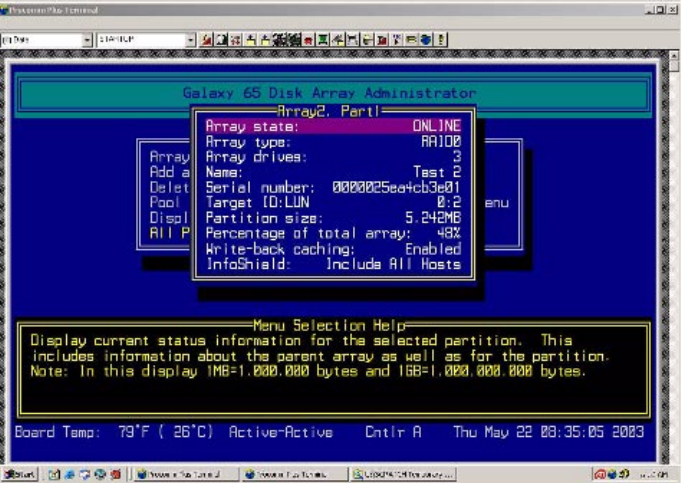Viewport: 681px width, 483px height.
Task: Click the Procomm Plus title bar icon
Action: [6, 9]
